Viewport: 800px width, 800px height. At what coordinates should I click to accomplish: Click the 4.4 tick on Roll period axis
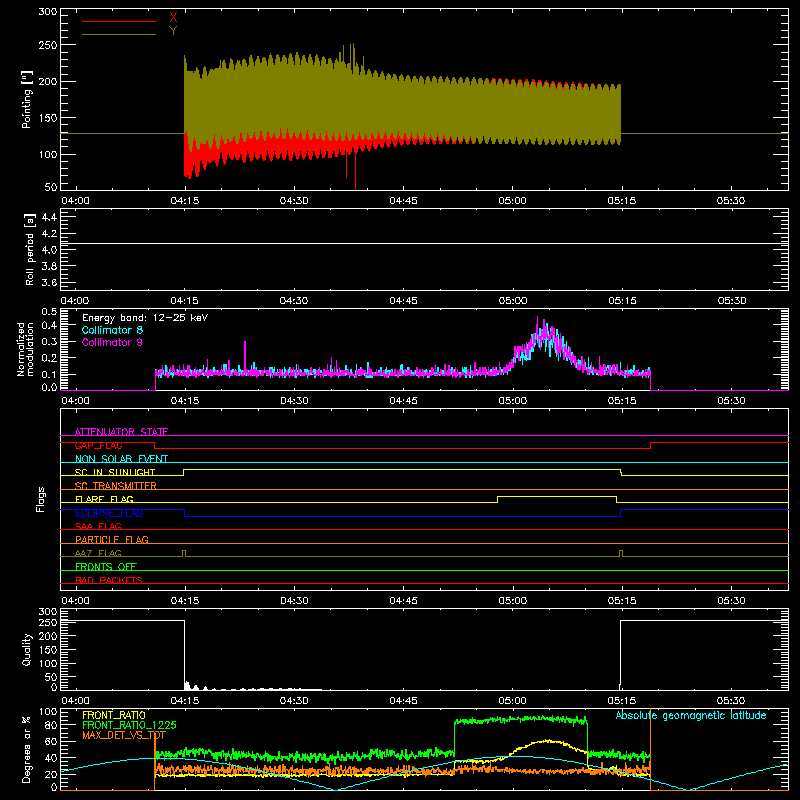click(x=49, y=217)
